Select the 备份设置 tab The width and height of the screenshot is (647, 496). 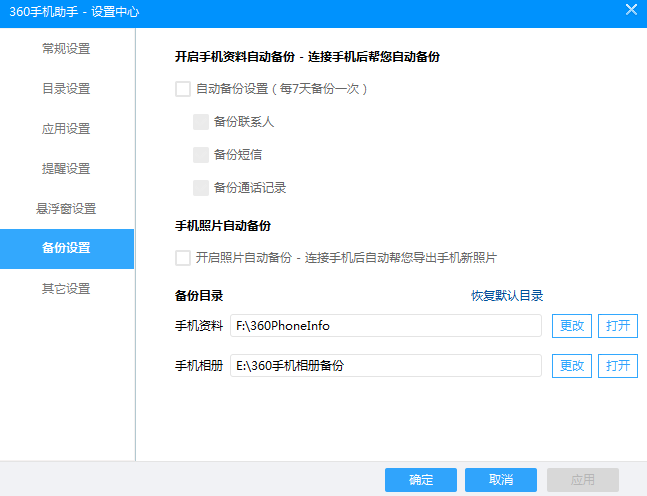pos(66,249)
